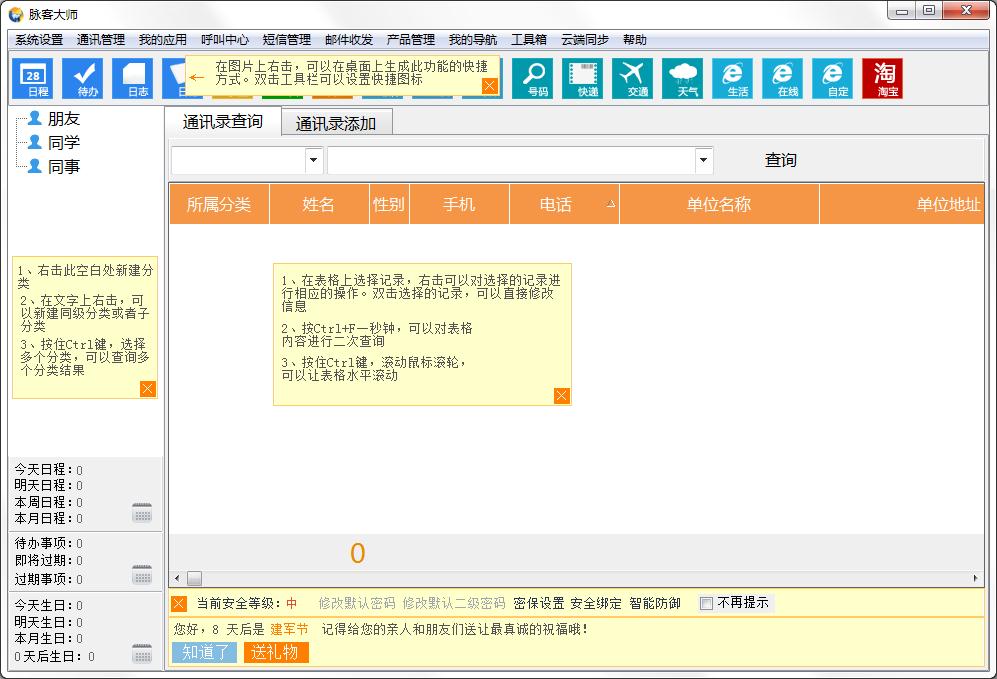
Task: Open the wide search dropdown beside 查询
Action: (702, 159)
